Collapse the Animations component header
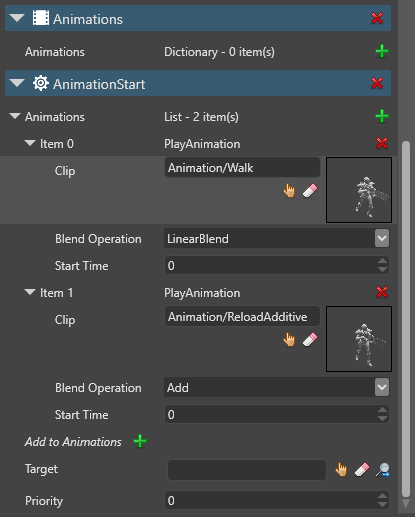Viewport: 415px width, 517px height. 17,18
